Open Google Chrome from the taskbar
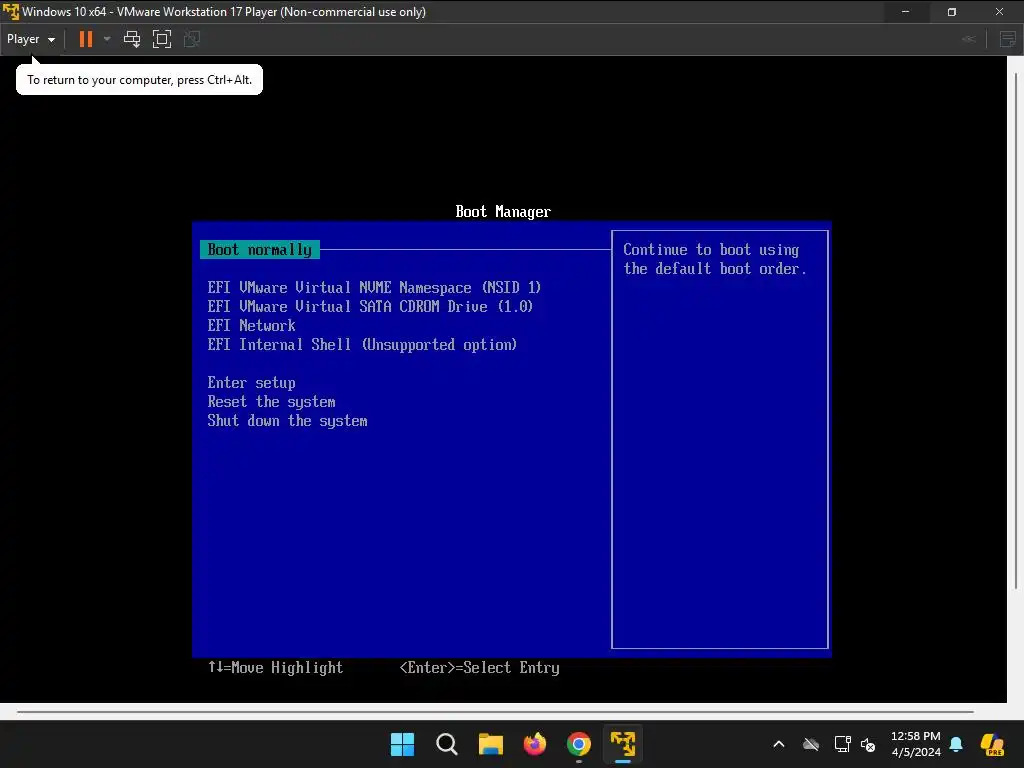Screen dimensions: 1024x768 click(x=579, y=744)
